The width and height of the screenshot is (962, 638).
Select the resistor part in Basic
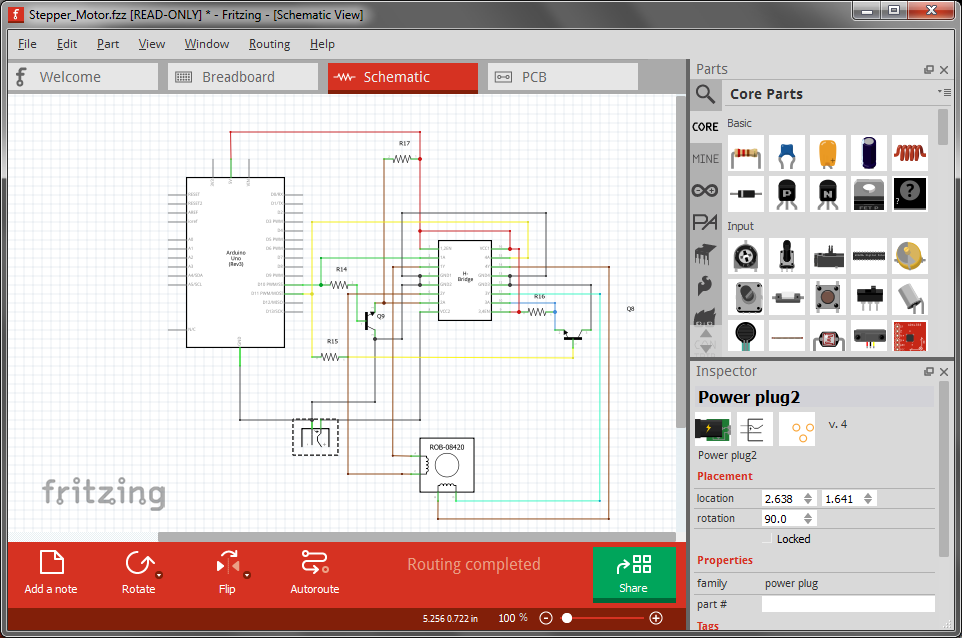click(x=746, y=154)
